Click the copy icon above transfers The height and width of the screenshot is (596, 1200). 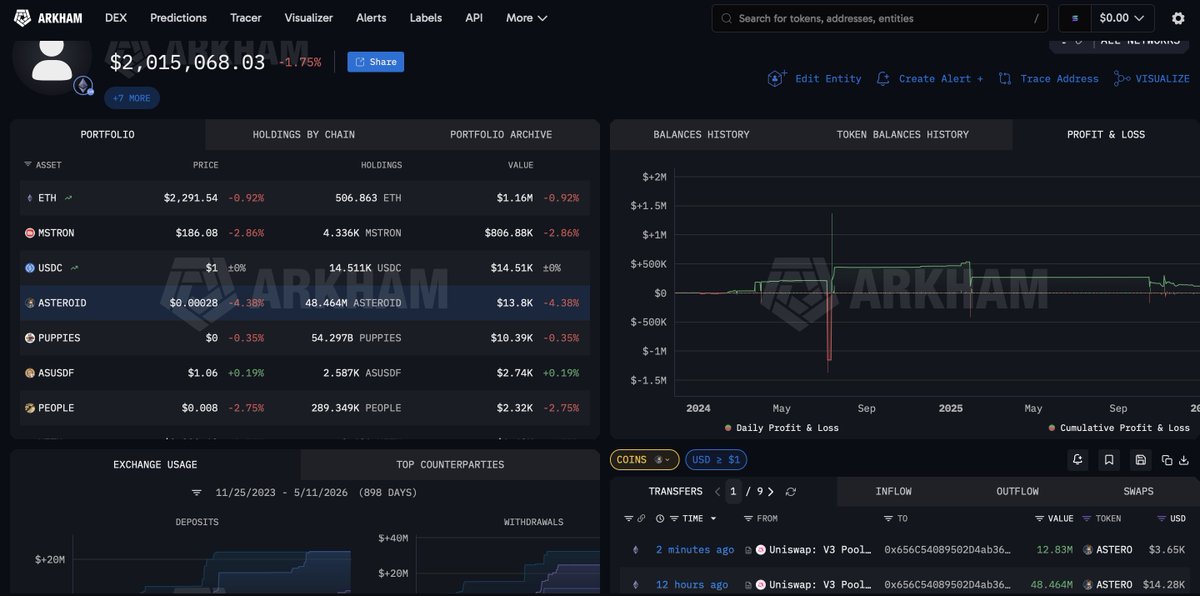click(1167, 460)
